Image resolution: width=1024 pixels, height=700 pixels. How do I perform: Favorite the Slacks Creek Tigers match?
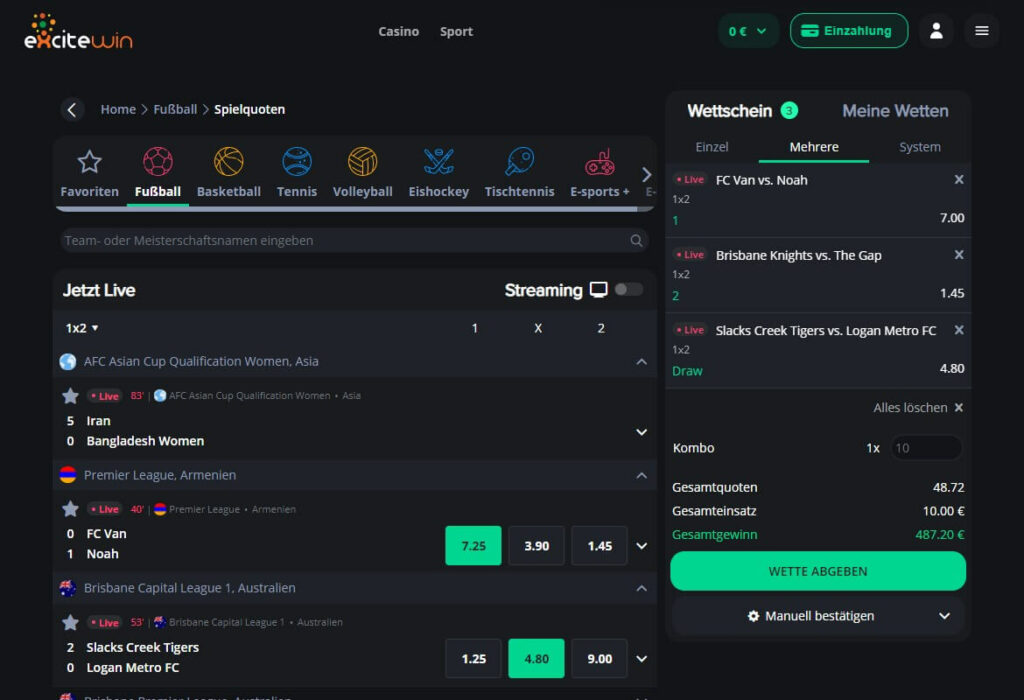tap(71, 622)
